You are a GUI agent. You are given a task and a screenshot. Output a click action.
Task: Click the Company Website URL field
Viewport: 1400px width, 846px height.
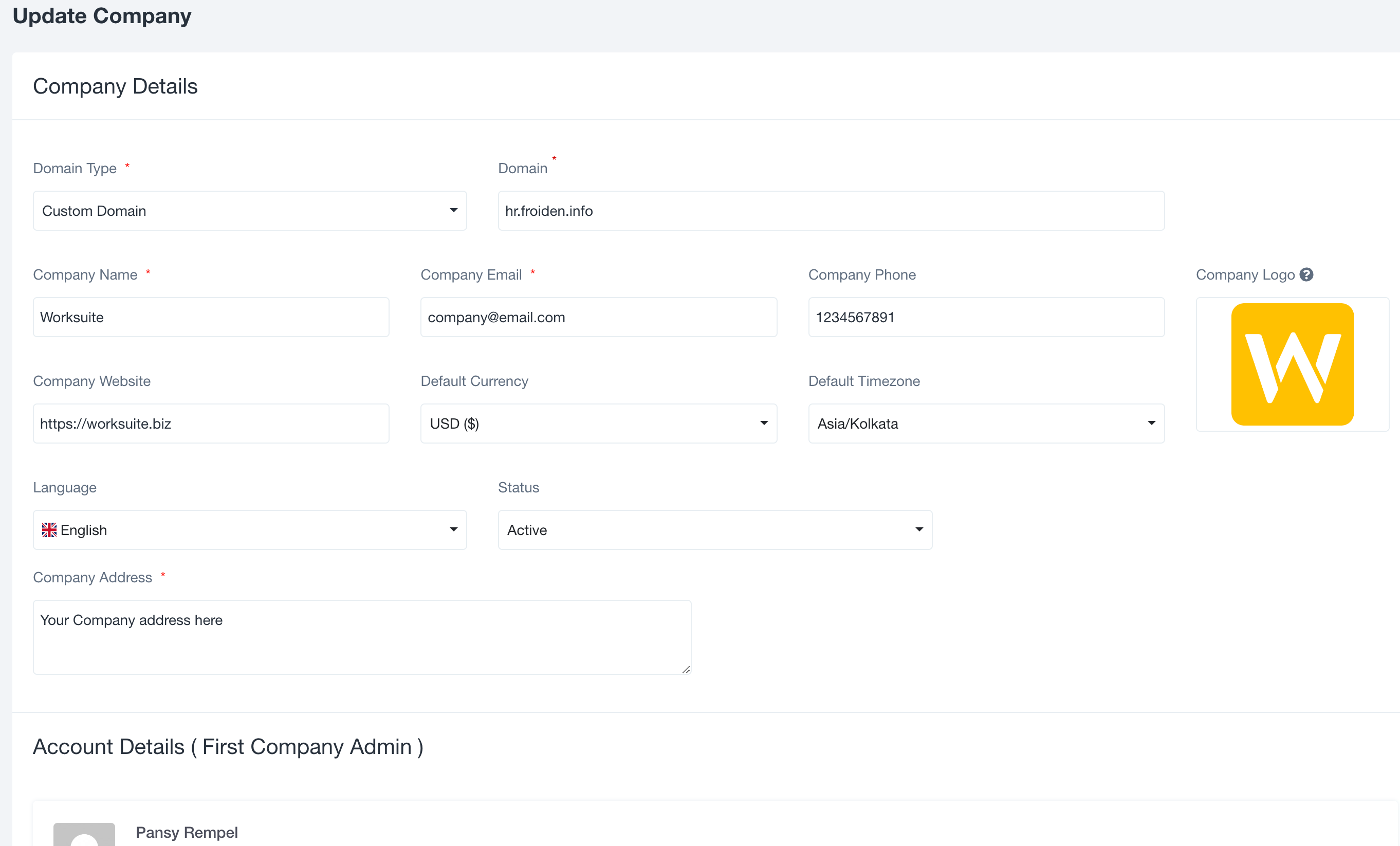(x=211, y=424)
